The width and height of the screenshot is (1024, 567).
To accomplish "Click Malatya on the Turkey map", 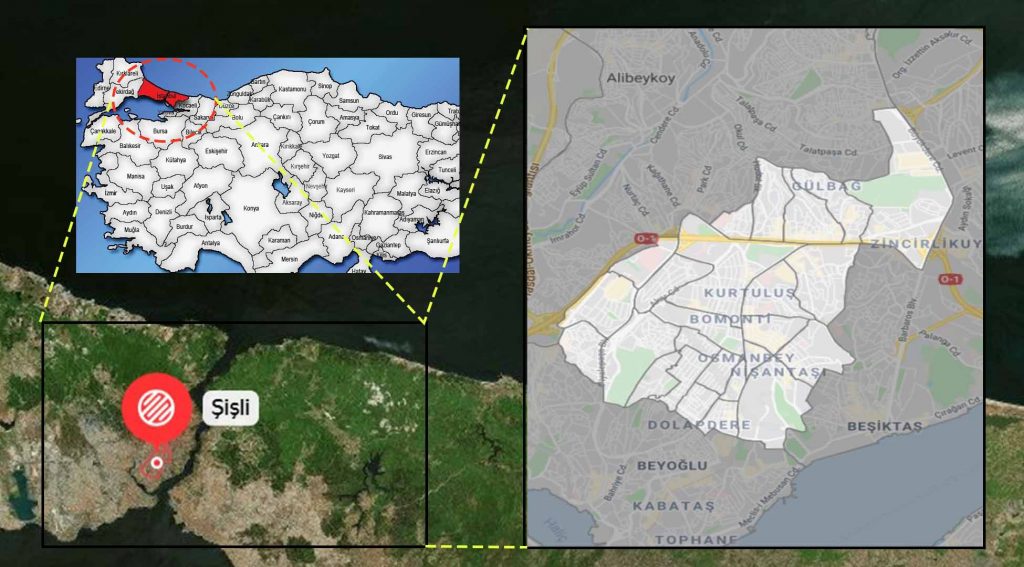I will point(406,193).
